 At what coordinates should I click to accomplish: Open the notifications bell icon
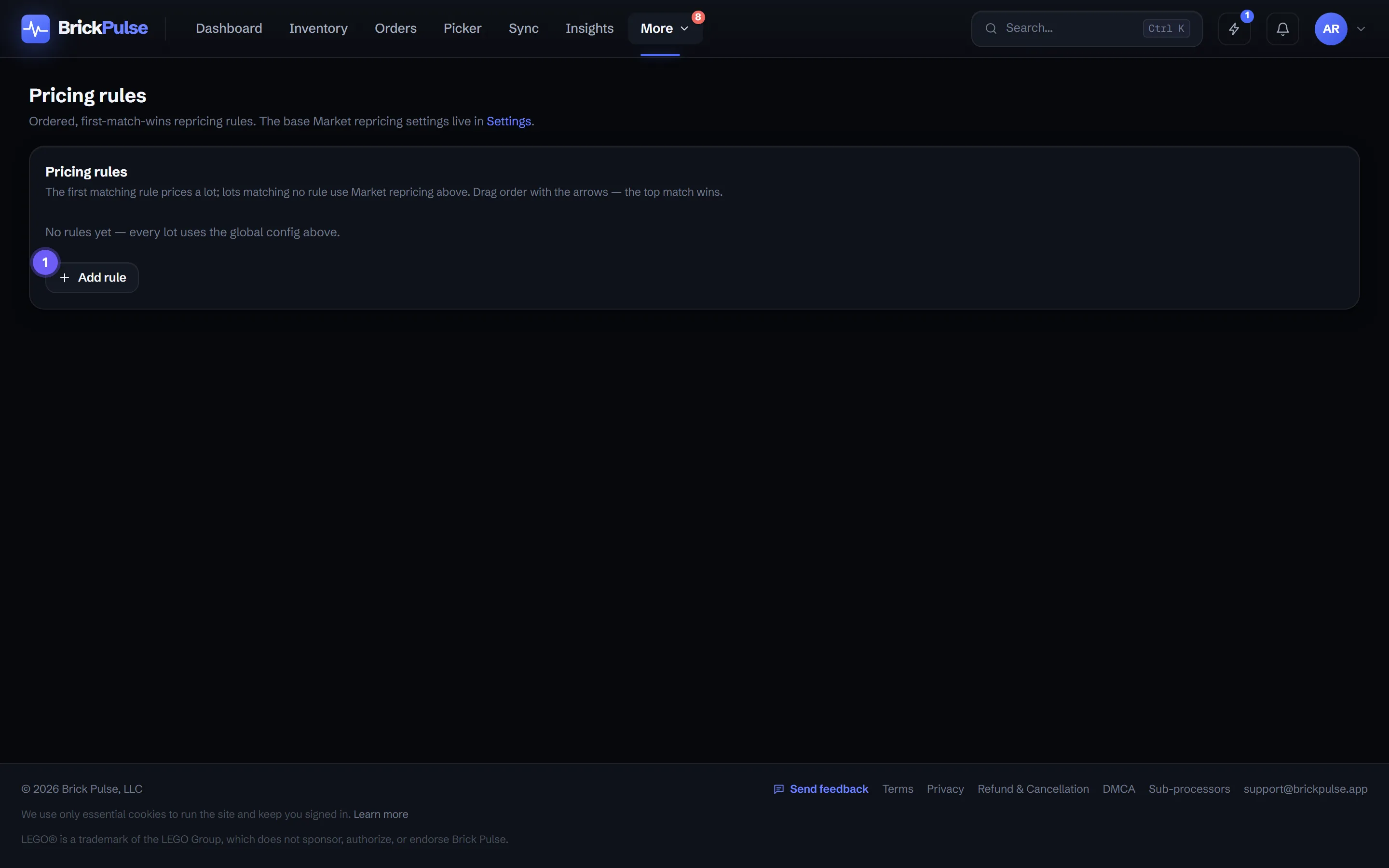pyautogui.click(x=1282, y=29)
